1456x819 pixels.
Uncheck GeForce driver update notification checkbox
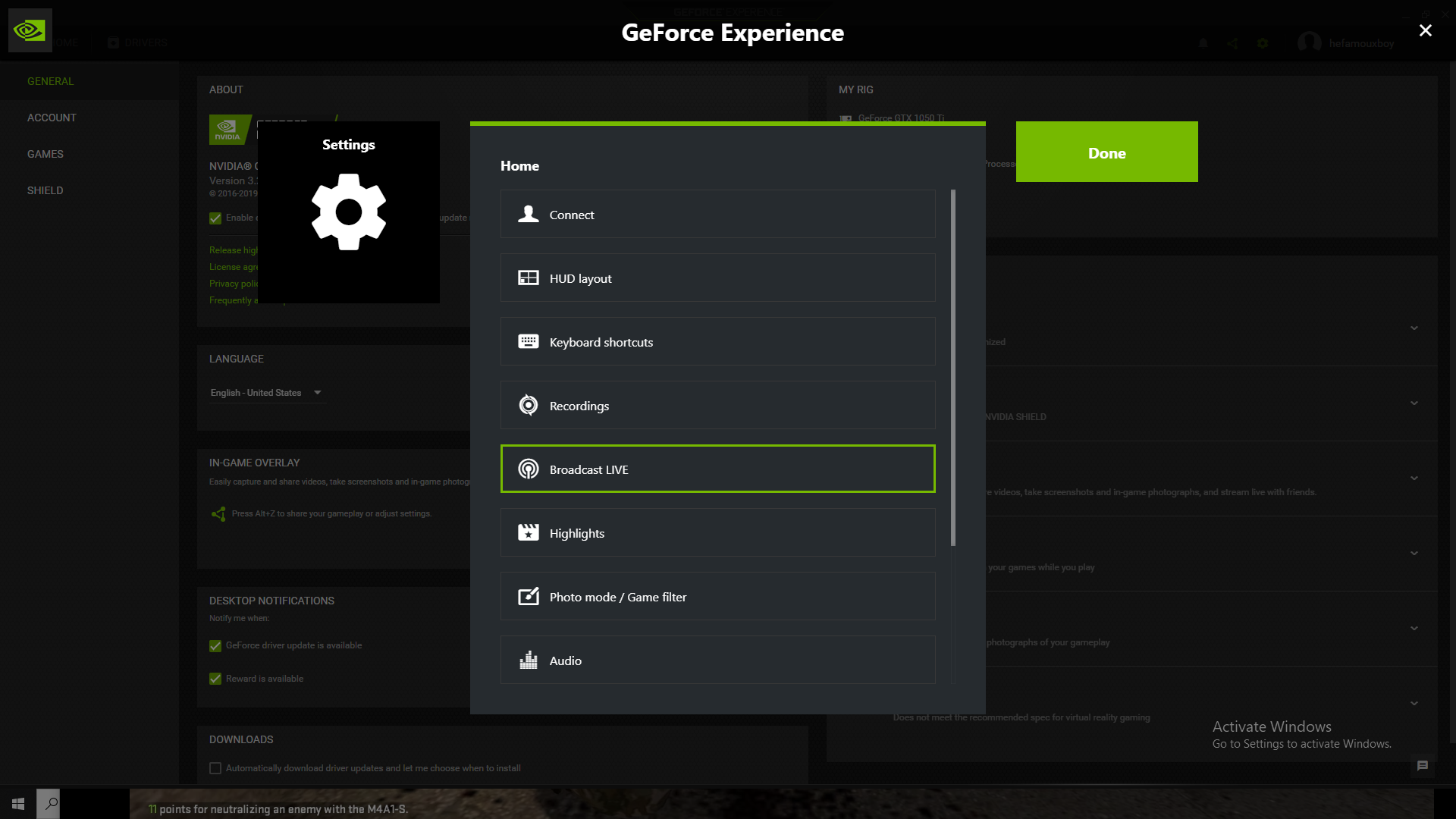(215, 646)
